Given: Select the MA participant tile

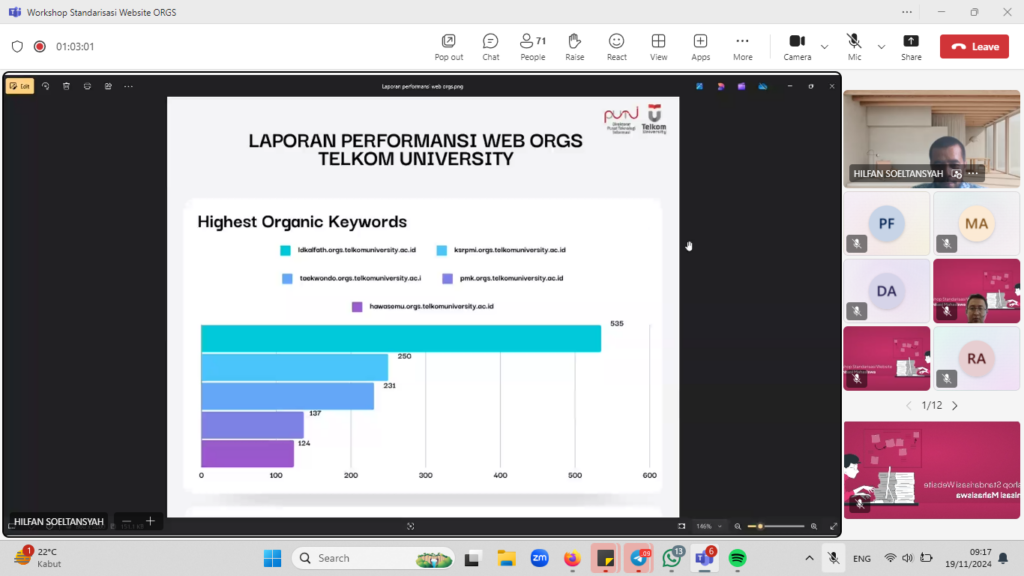Looking at the screenshot, I should pos(976,223).
